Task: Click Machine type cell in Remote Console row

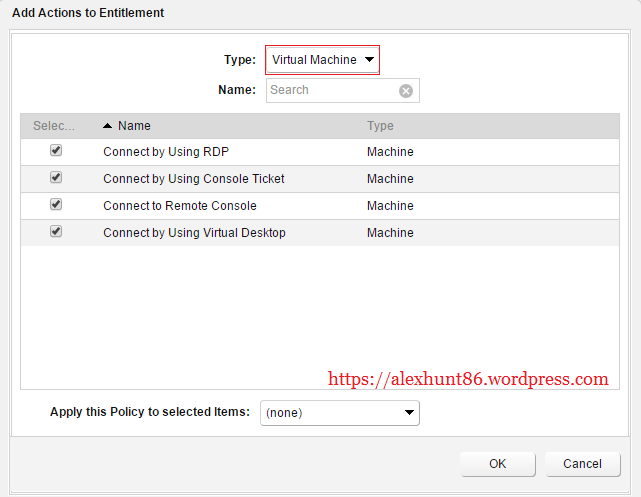Action: (390, 206)
